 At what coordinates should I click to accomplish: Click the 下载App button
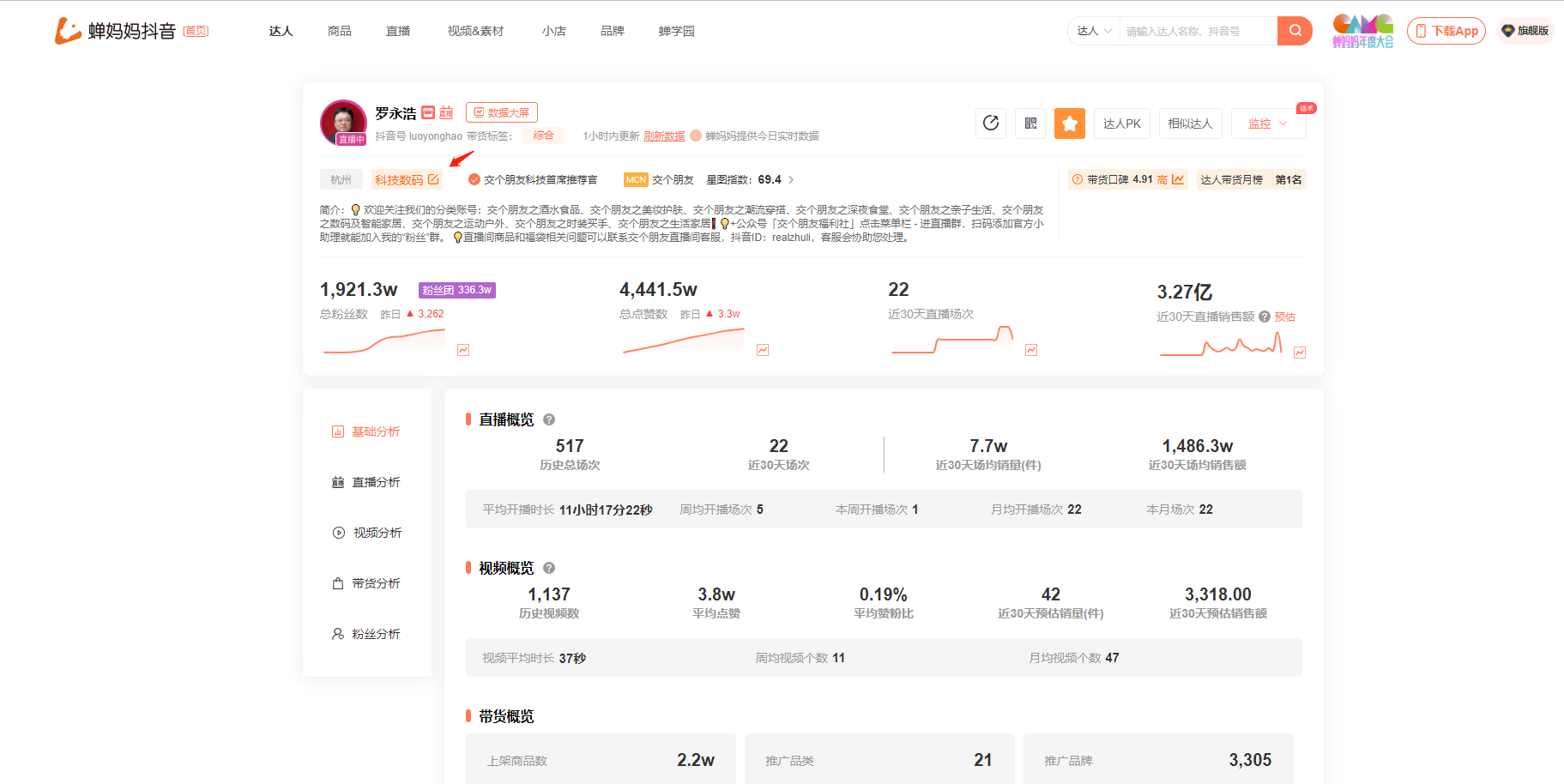pyautogui.click(x=1446, y=31)
